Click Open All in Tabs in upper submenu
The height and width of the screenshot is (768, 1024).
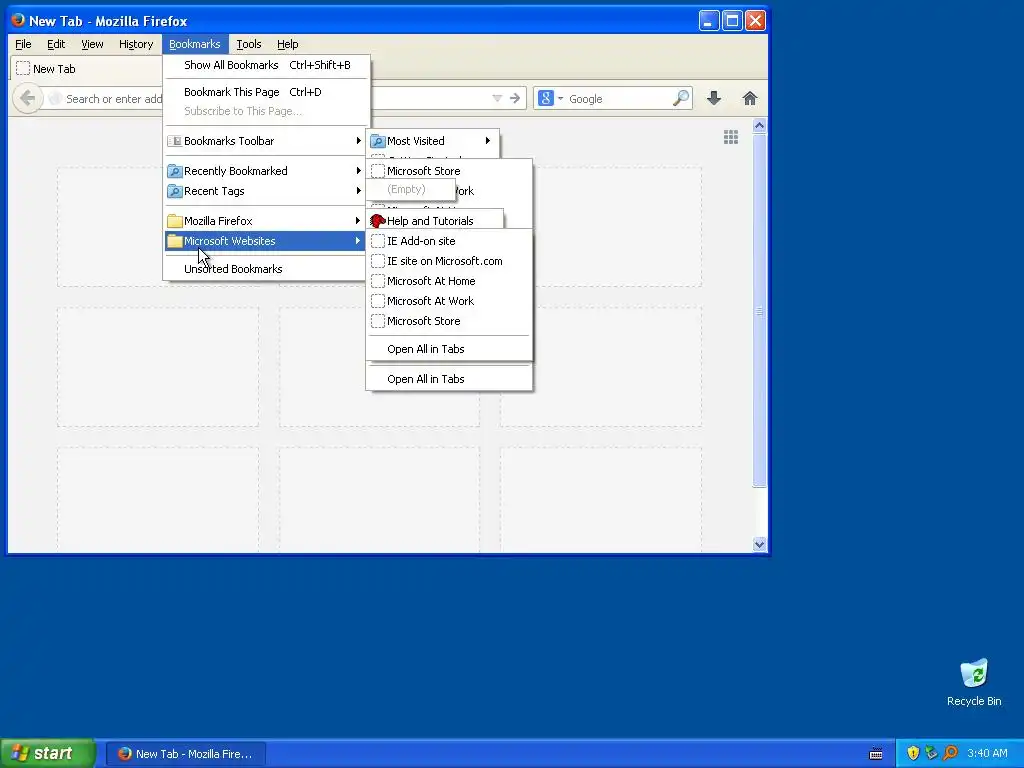tap(449, 349)
